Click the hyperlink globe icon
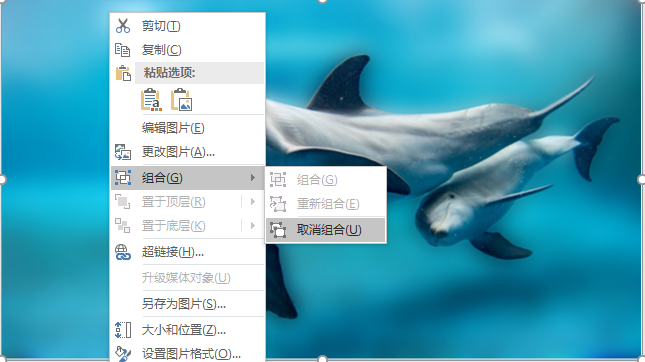The image size is (645, 362). [x=123, y=252]
